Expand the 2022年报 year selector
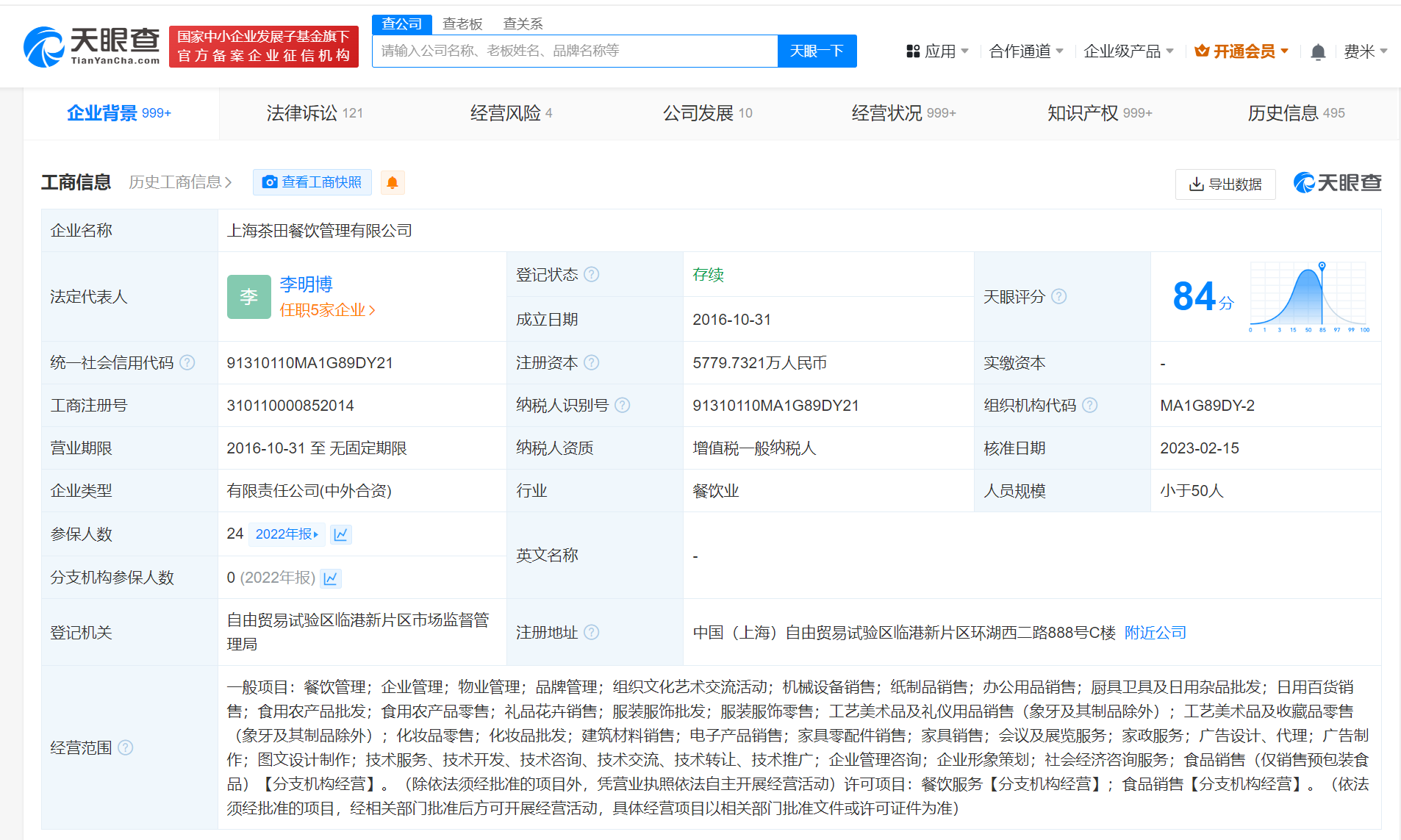The height and width of the screenshot is (840, 1401). tap(287, 534)
